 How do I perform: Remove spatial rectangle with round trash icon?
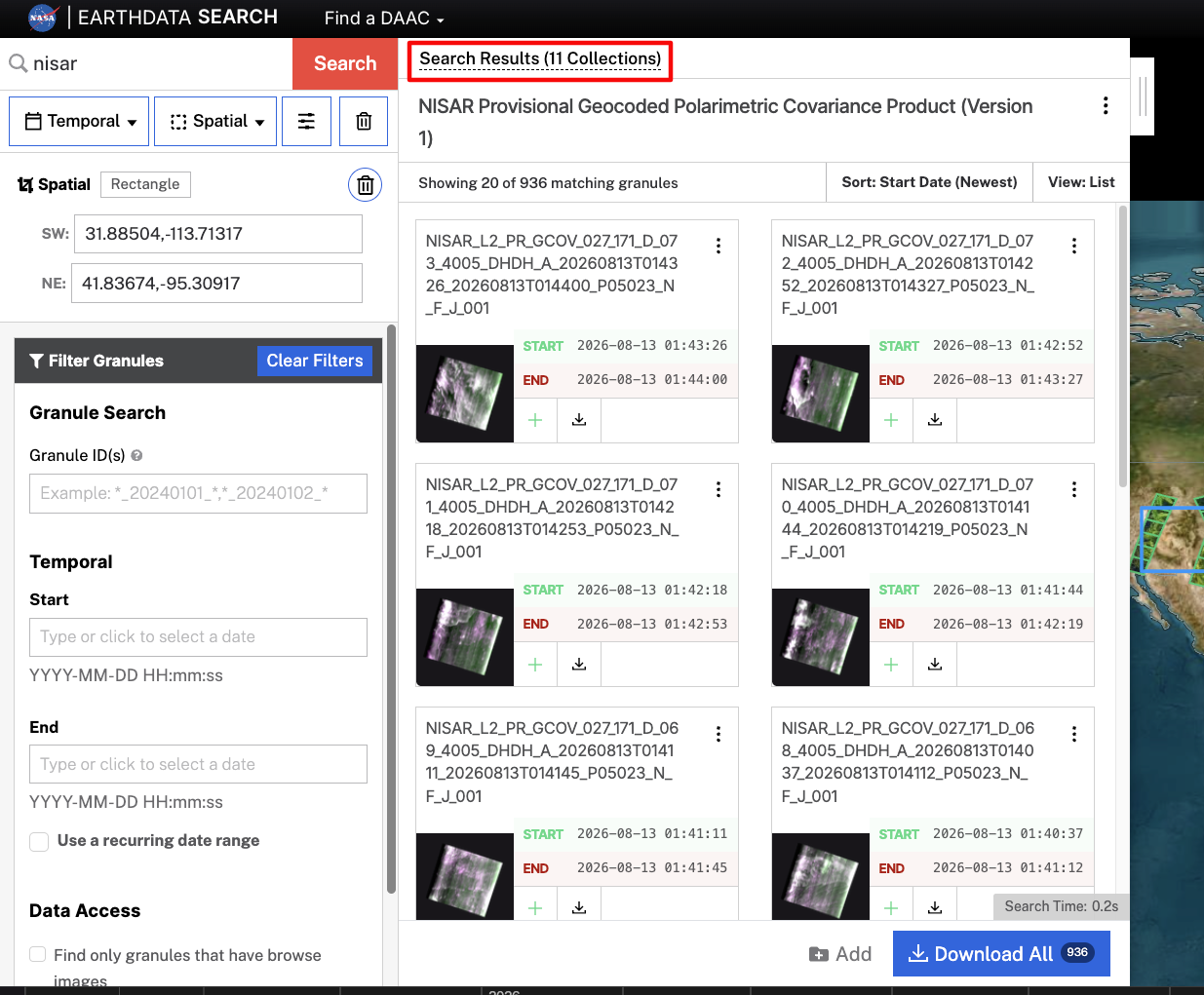tap(365, 184)
